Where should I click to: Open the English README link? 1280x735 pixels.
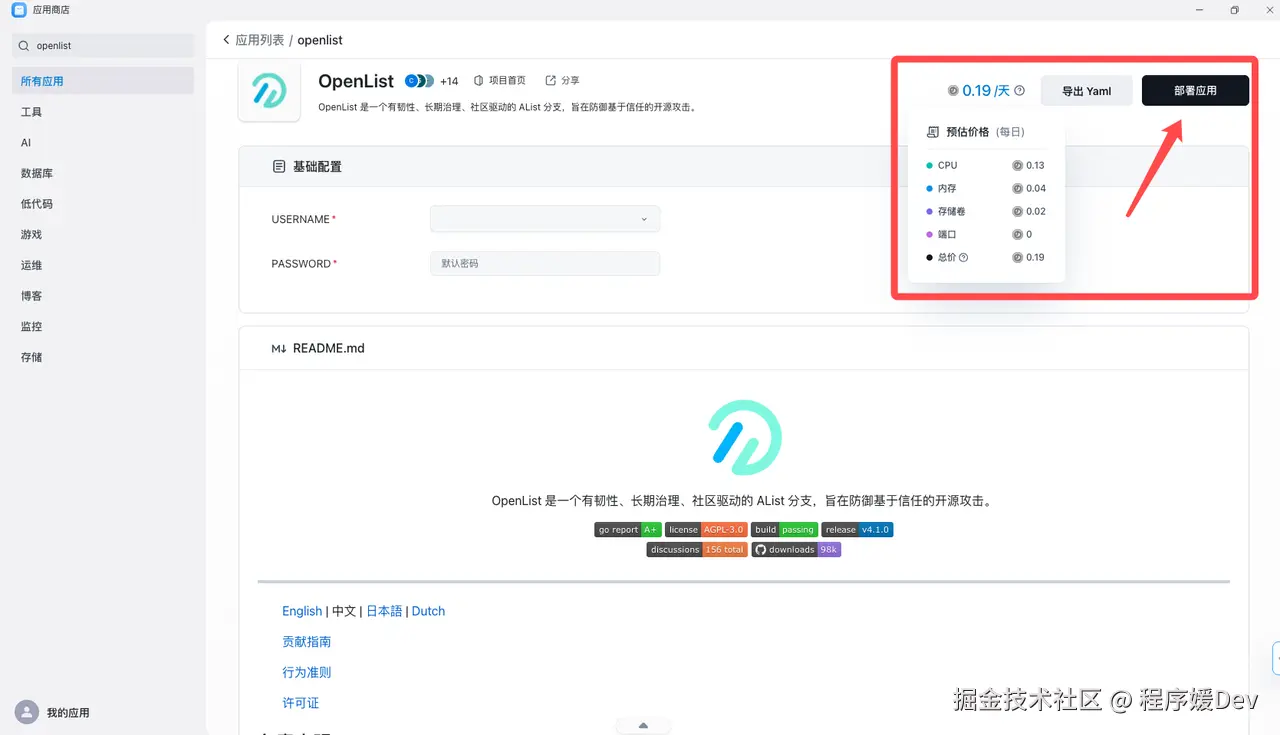point(302,611)
